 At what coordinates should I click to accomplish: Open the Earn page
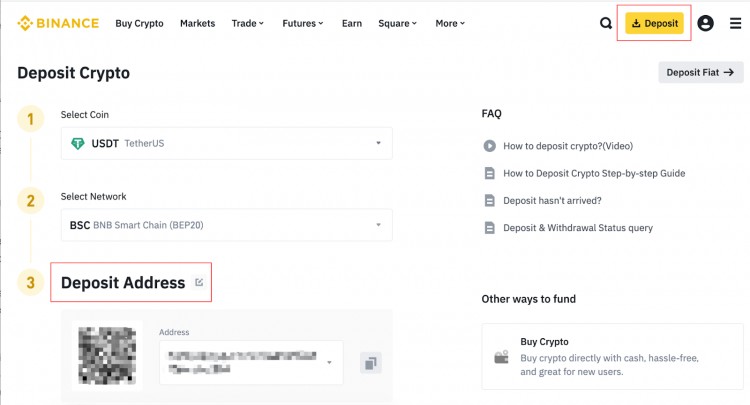click(352, 23)
